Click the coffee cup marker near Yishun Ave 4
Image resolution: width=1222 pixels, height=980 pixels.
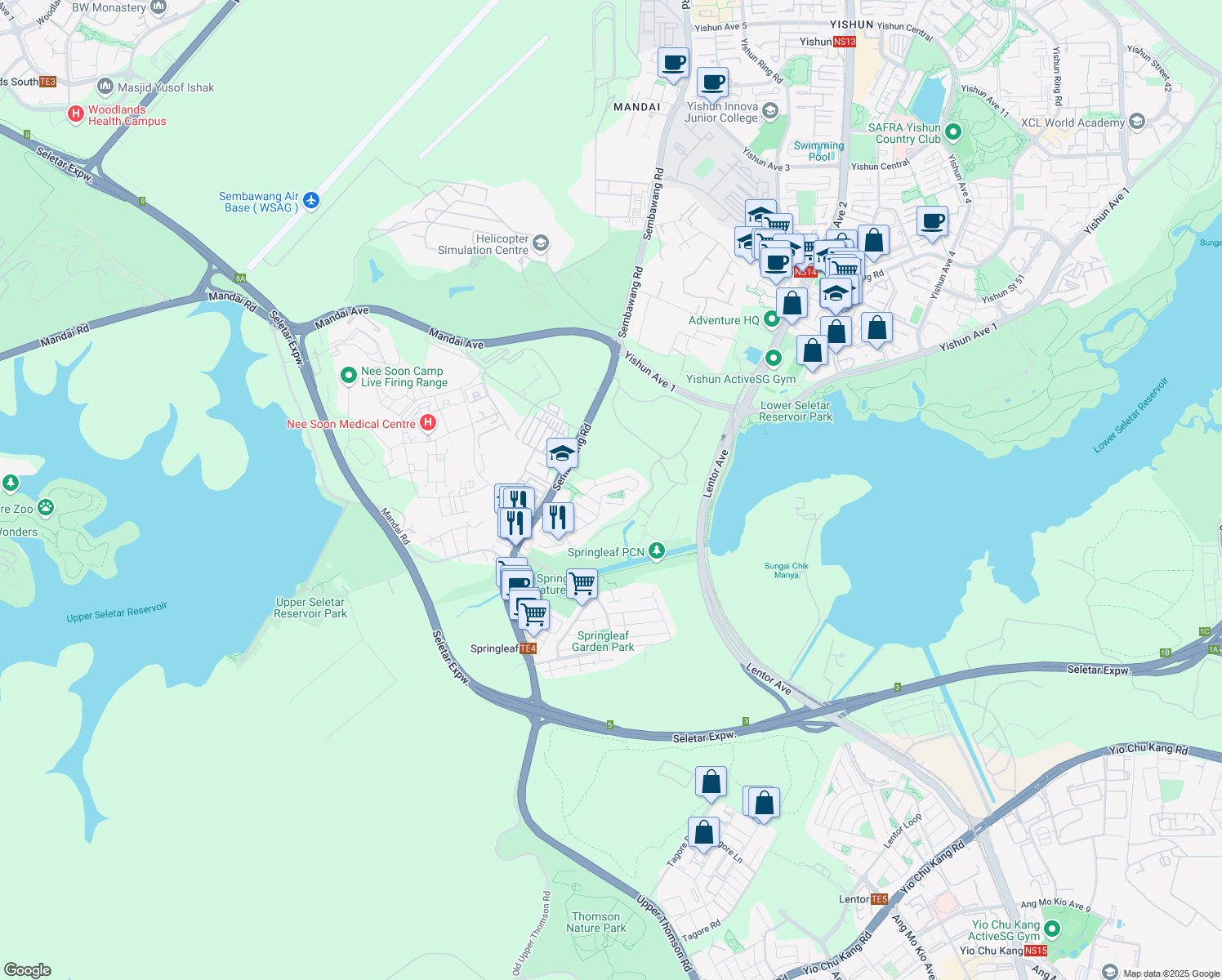tap(932, 223)
